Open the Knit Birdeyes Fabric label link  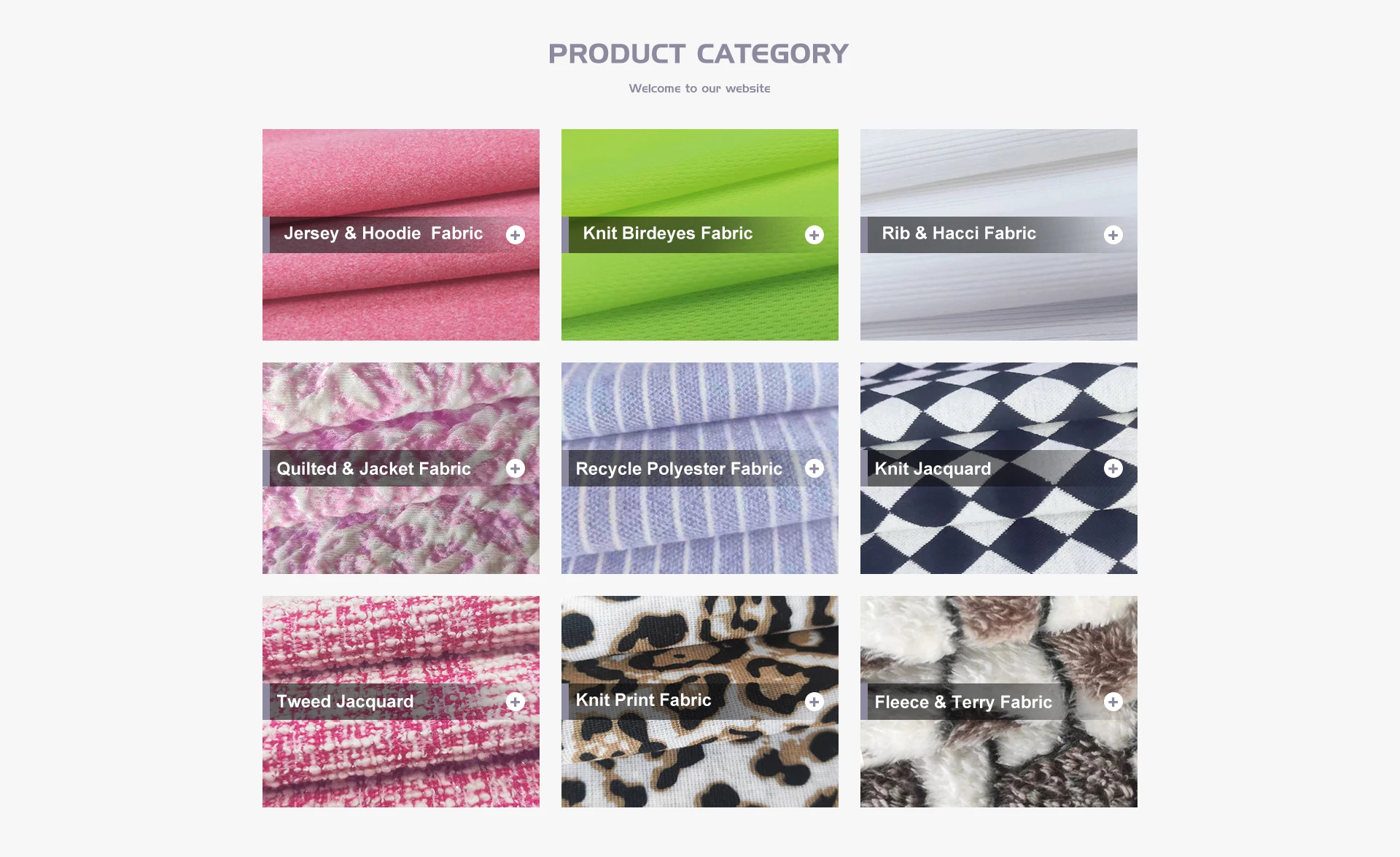click(x=668, y=233)
